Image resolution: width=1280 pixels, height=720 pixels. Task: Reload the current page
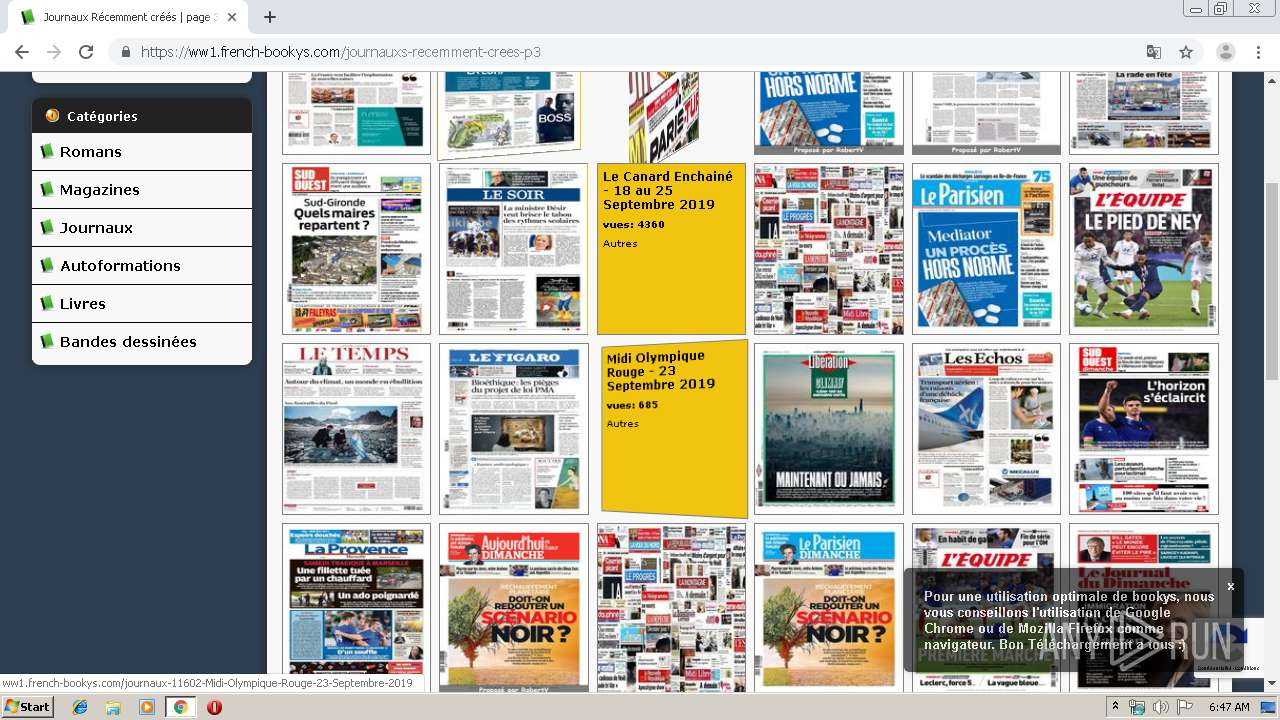pos(86,52)
